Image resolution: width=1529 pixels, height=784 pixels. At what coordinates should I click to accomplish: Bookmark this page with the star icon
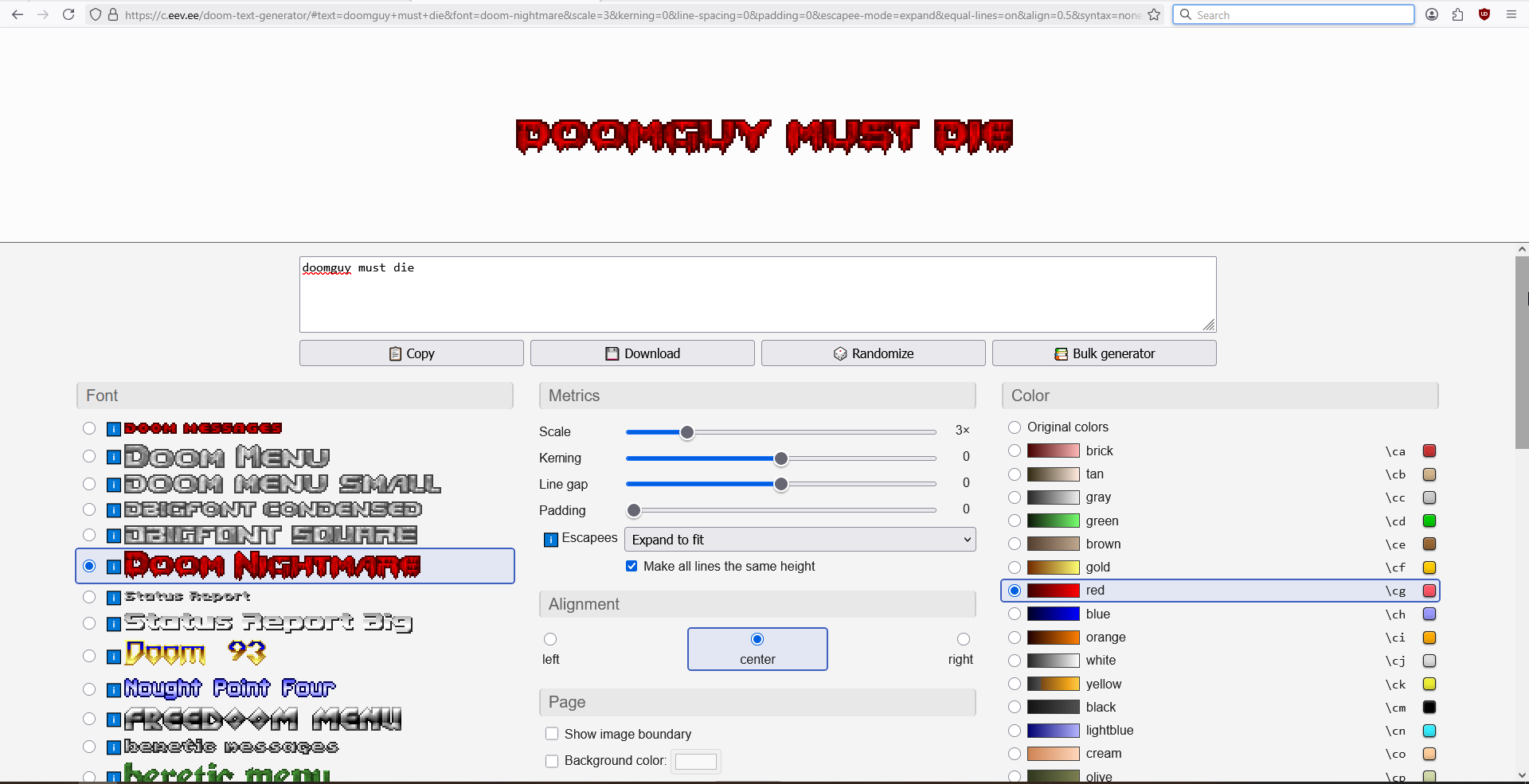[x=1154, y=14]
